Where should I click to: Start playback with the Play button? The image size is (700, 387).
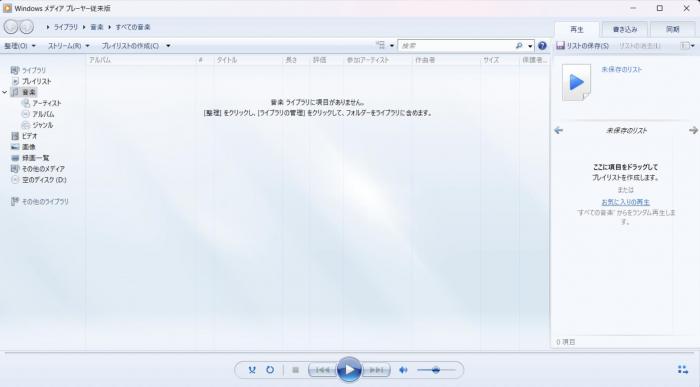click(349, 369)
